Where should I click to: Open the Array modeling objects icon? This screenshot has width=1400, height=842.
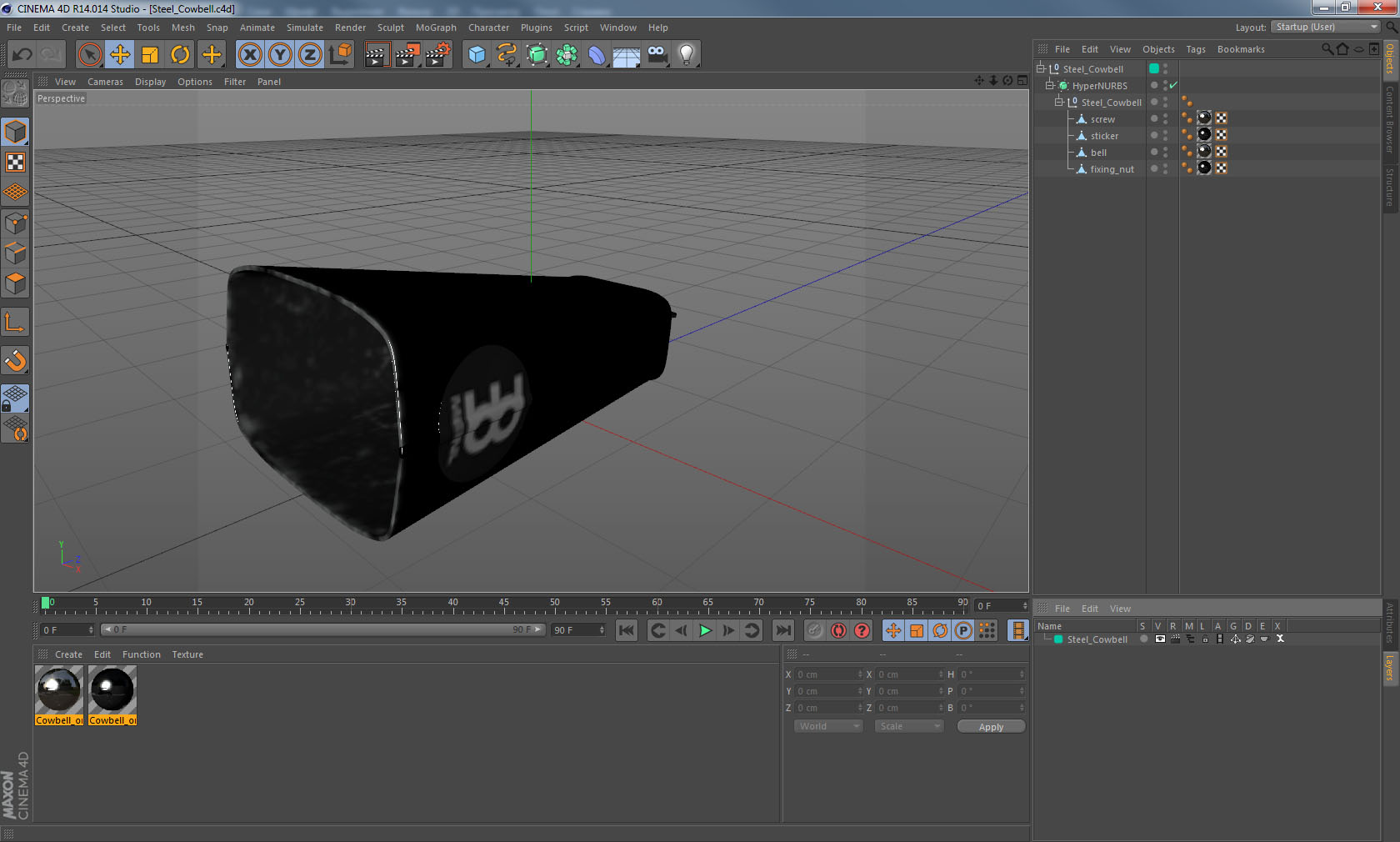[567, 55]
